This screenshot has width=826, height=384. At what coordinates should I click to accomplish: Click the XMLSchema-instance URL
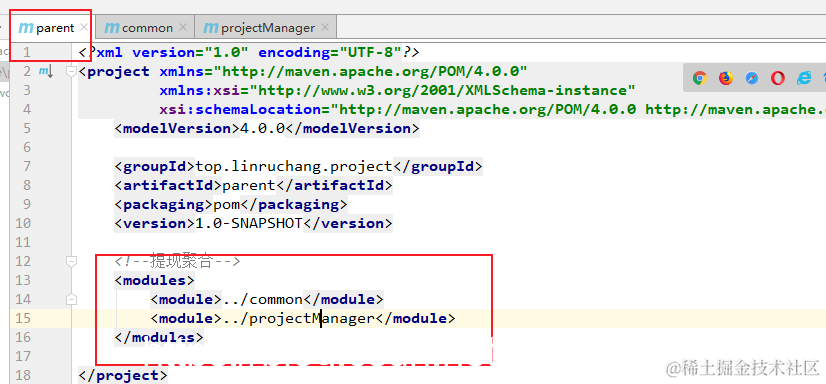442,91
